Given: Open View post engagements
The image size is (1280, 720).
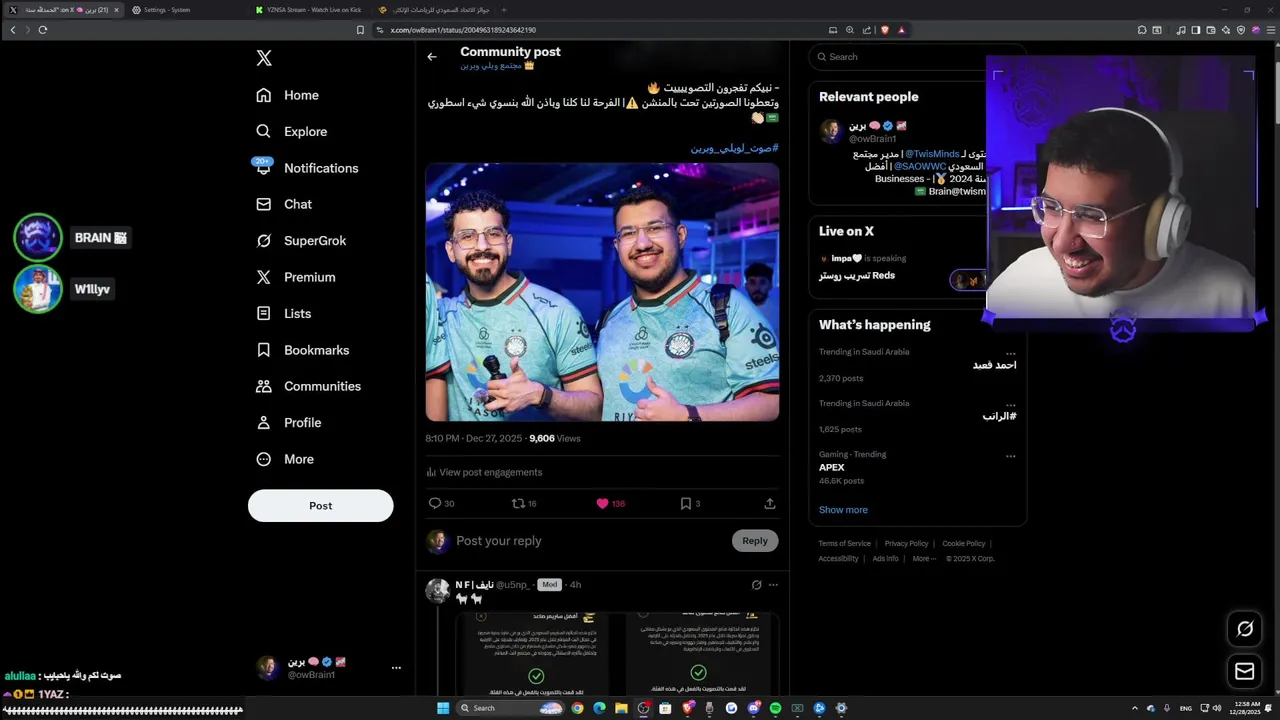Looking at the screenshot, I should pyautogui.click(x=484, y=472).
